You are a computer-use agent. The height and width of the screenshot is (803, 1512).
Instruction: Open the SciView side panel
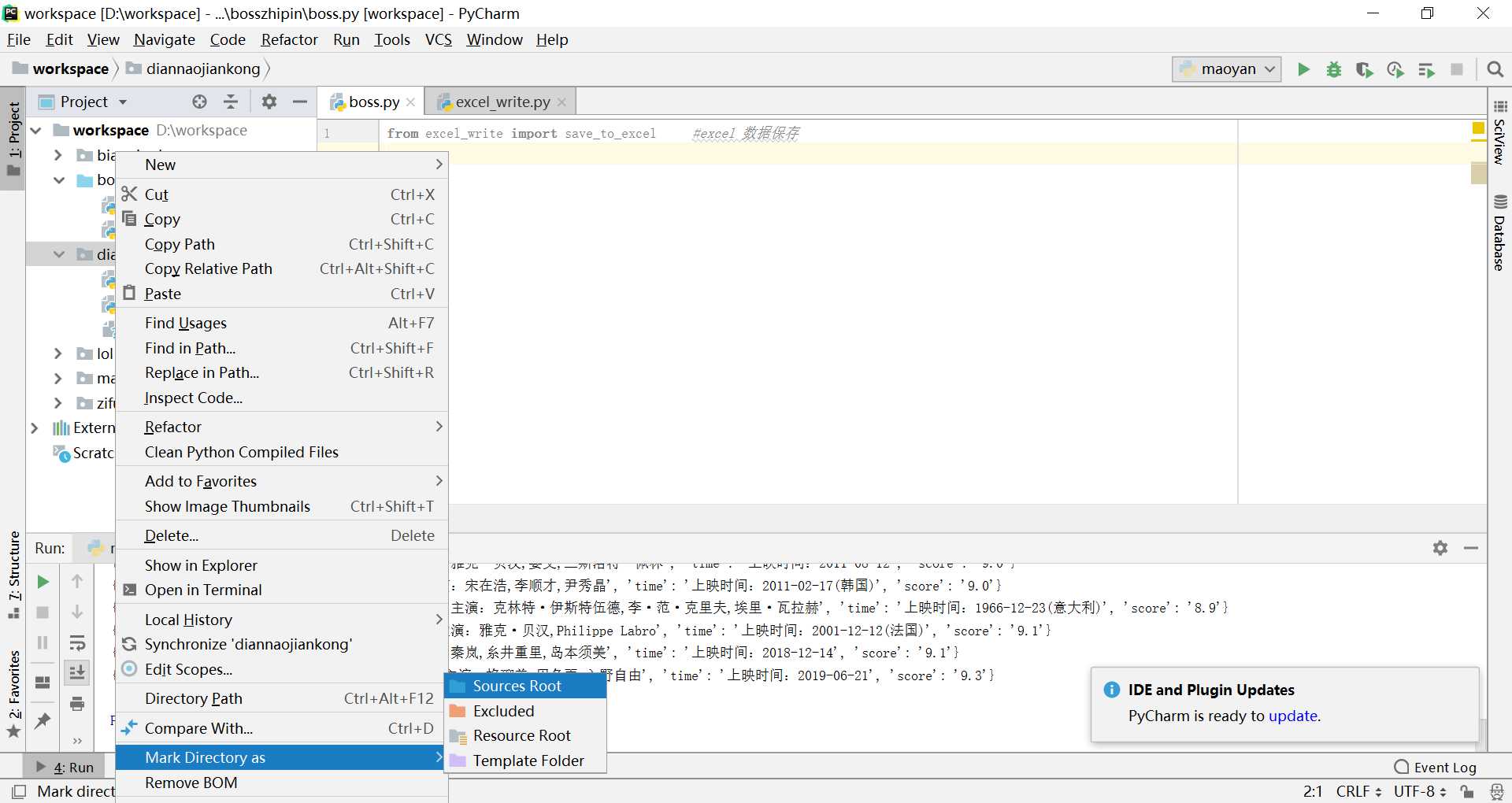(1499, 132)
